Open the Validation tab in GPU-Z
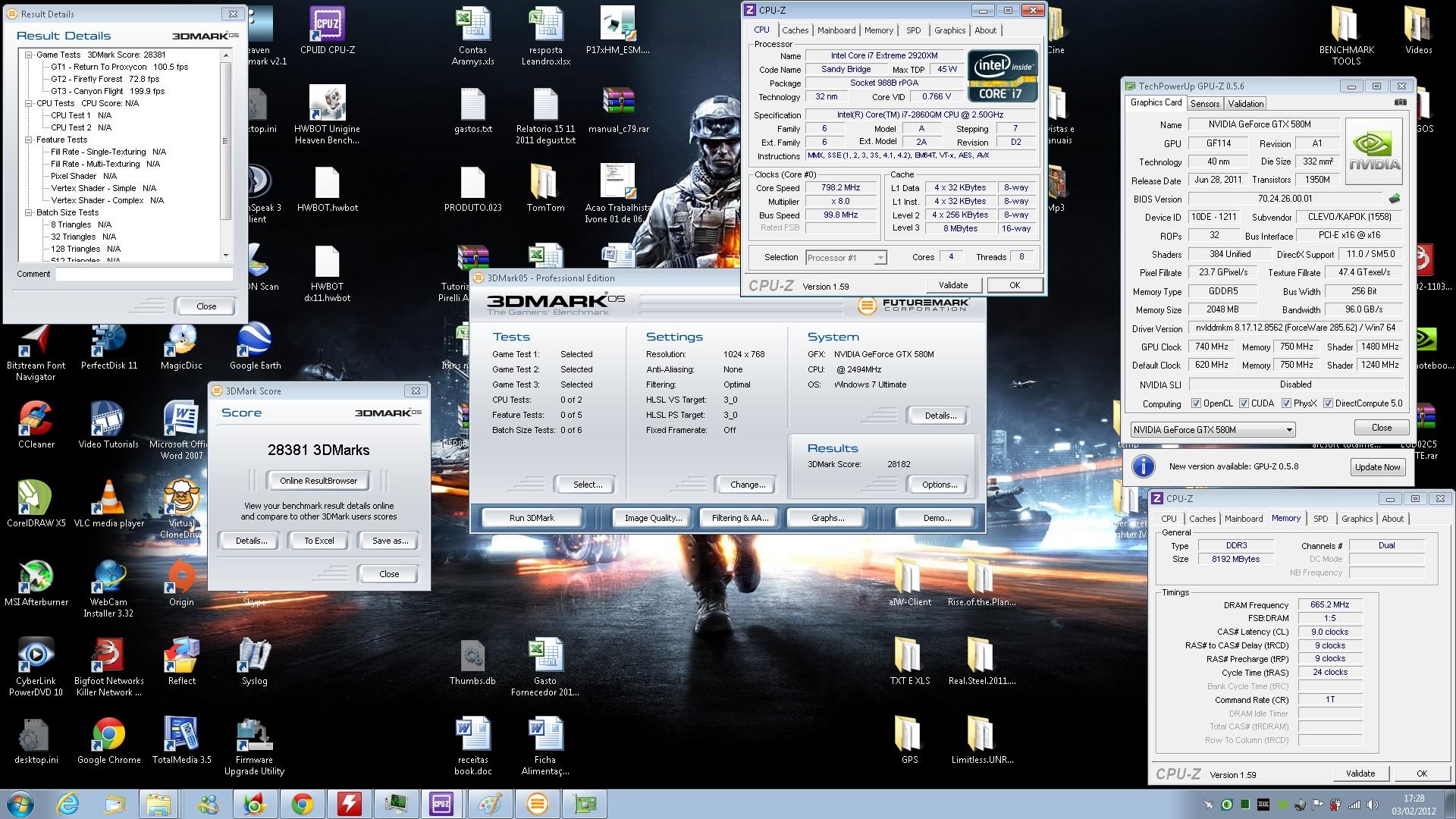1456x819 pixels. click(x=1246, y=104)
